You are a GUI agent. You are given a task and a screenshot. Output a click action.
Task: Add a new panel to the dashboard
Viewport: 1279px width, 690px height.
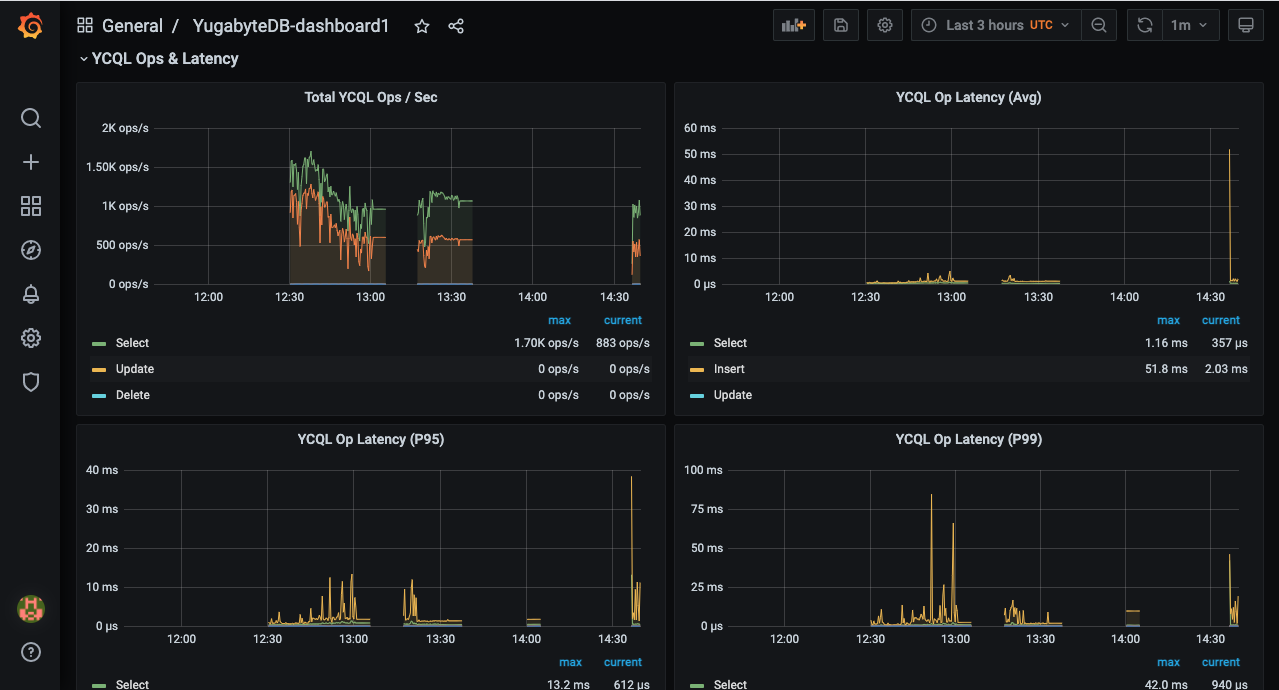click(793, 24)
